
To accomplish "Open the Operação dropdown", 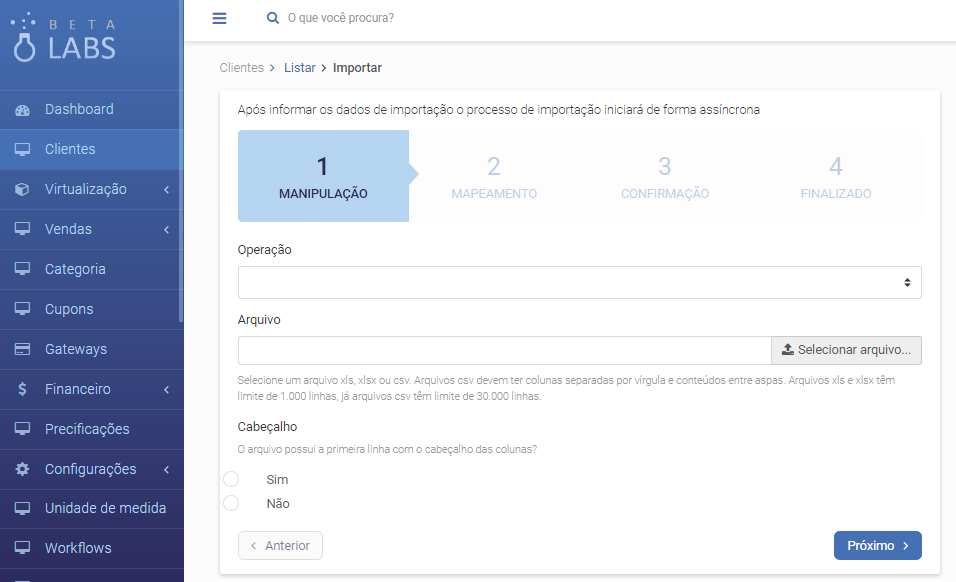I will tap(579, 282).
